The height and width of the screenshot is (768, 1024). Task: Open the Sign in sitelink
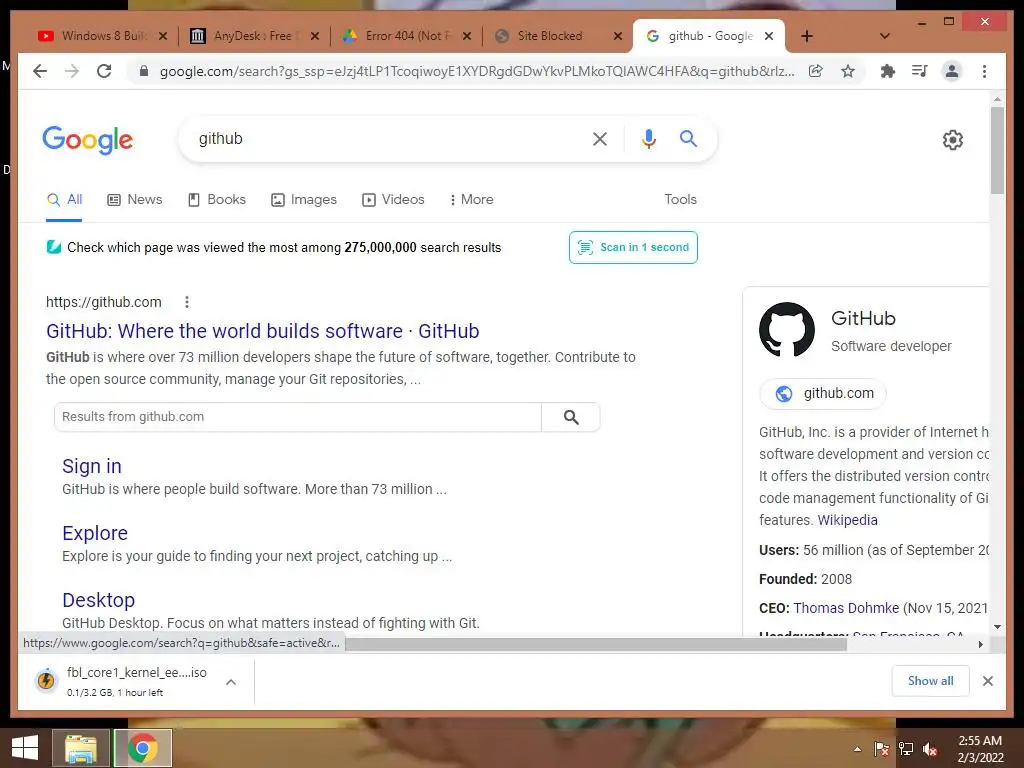pyautogui.click(x=91, y=466)
